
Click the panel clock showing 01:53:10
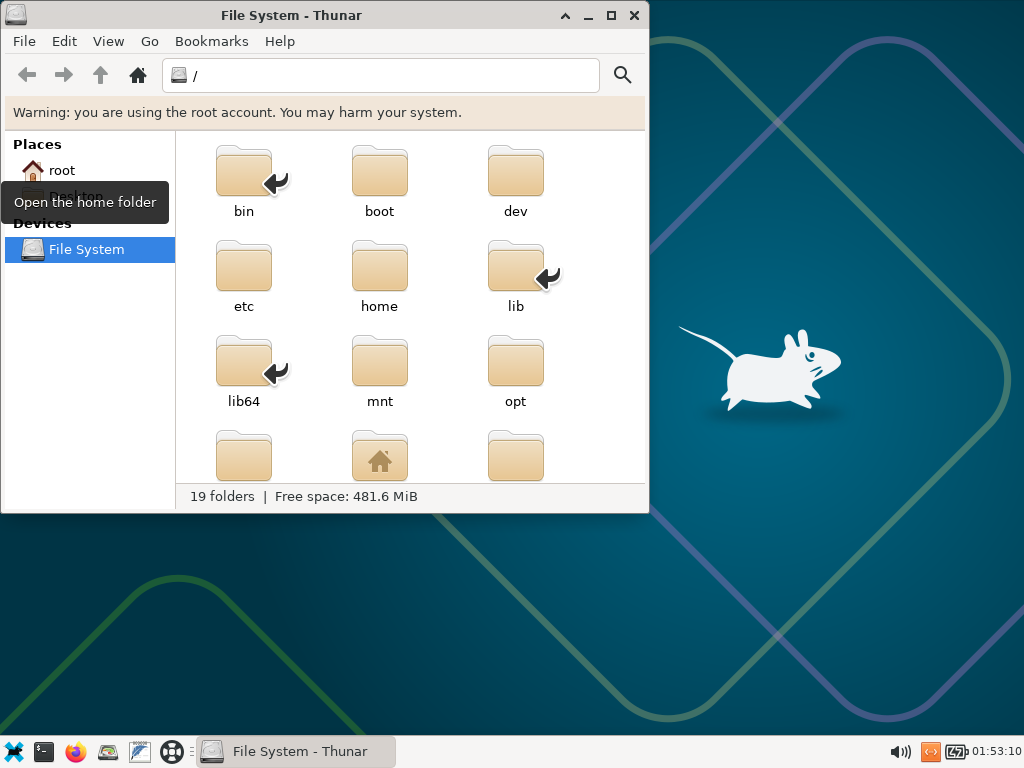click(x=997, y=751)
